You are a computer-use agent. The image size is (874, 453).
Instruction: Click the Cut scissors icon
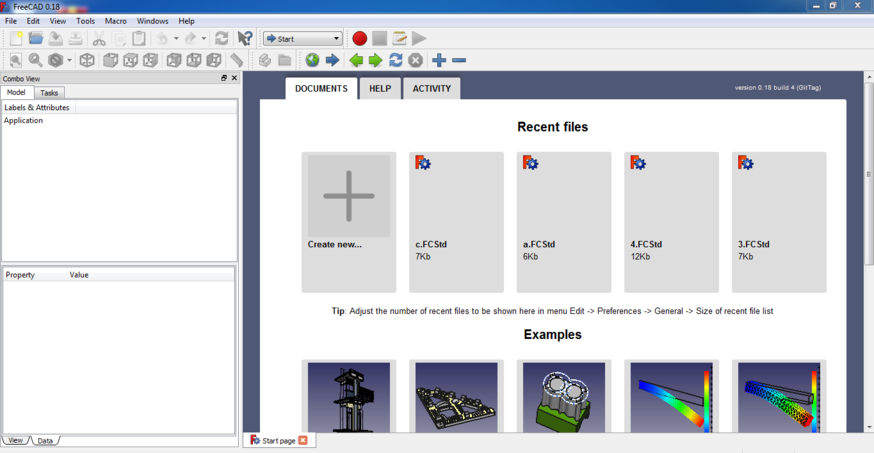point(99,38)
